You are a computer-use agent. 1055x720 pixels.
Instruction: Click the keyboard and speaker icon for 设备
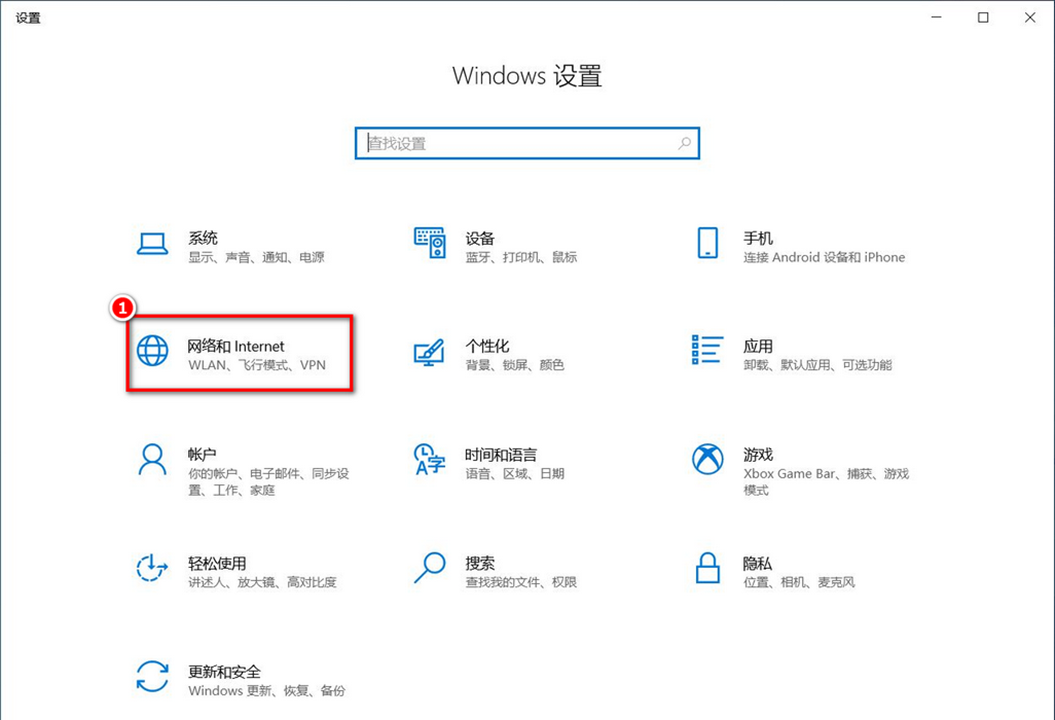pyautogui.click(x=429, y=243)
